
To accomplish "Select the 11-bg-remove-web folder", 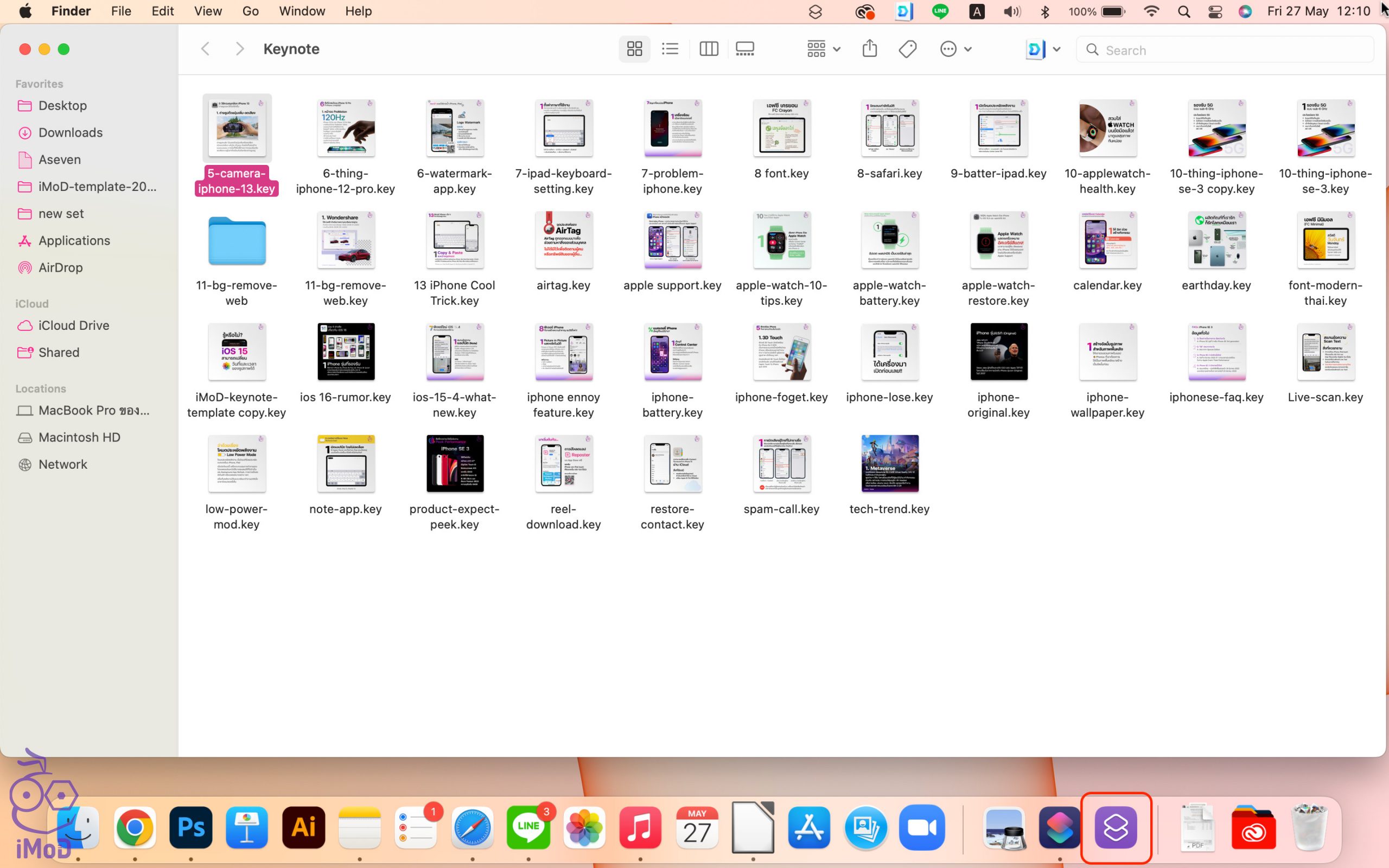I will (237, 241).
